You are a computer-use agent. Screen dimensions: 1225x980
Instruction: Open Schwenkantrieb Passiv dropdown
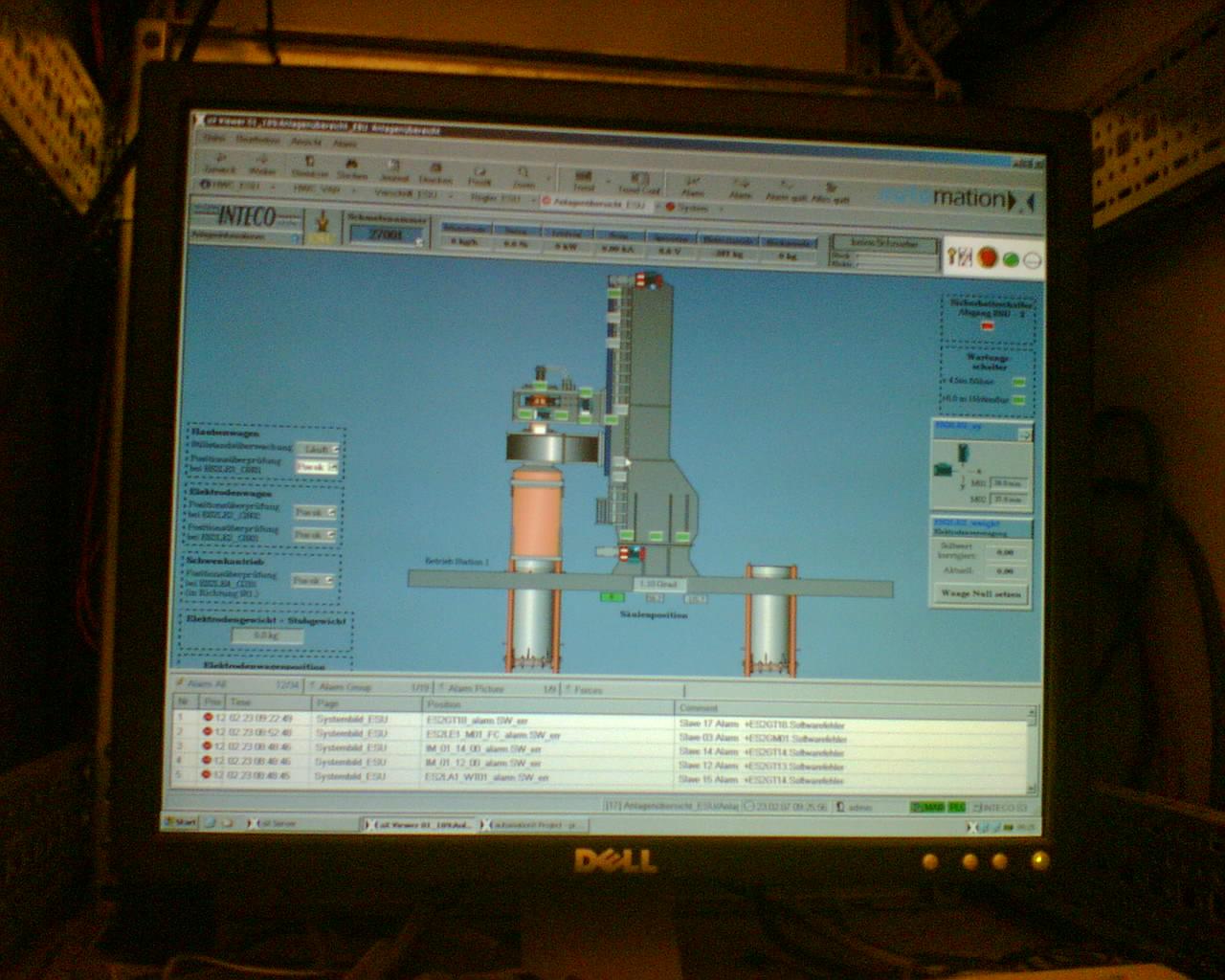click(x=329, y=580)
